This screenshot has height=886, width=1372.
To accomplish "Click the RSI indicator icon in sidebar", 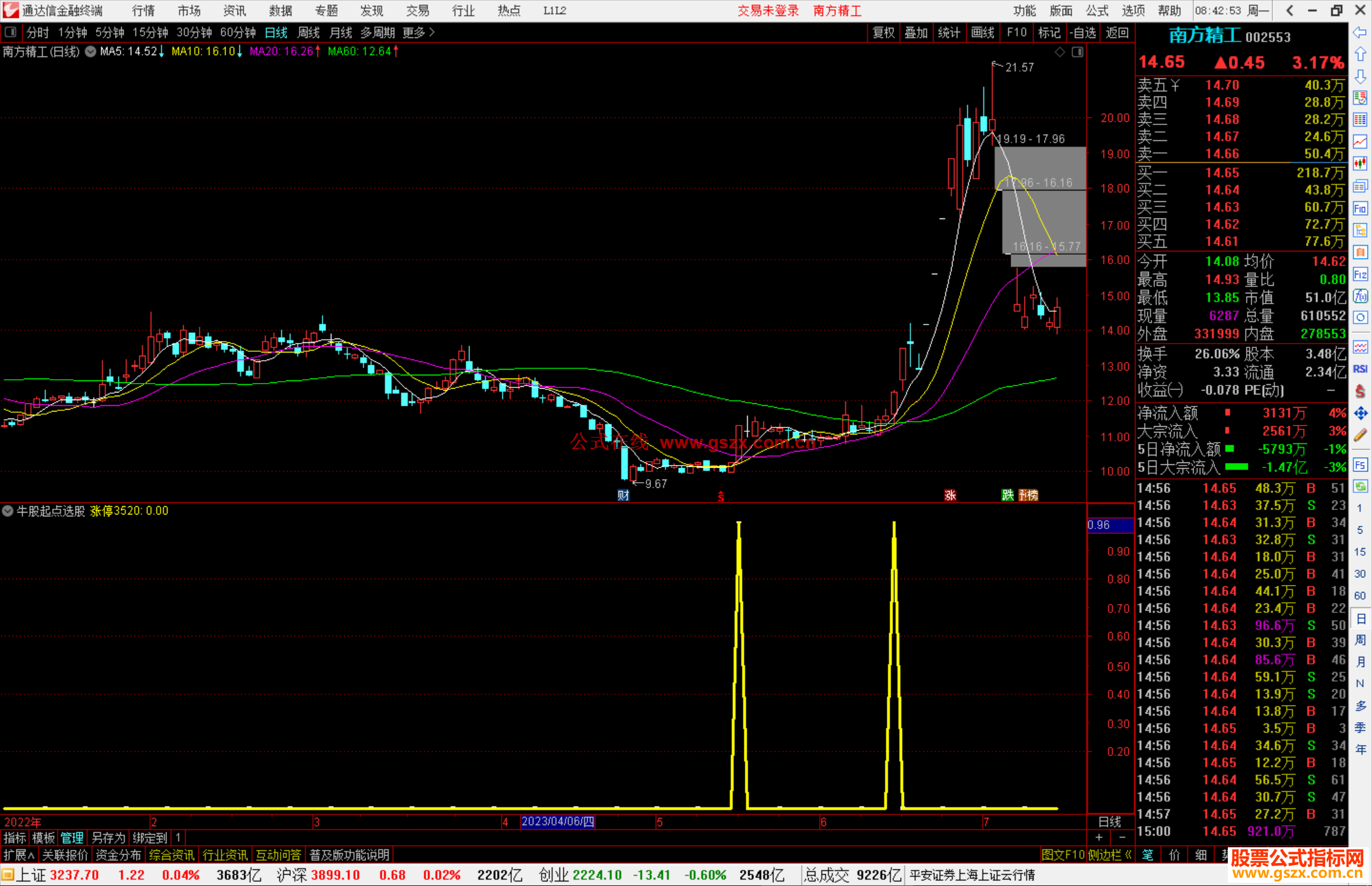I will [1360, 369].
